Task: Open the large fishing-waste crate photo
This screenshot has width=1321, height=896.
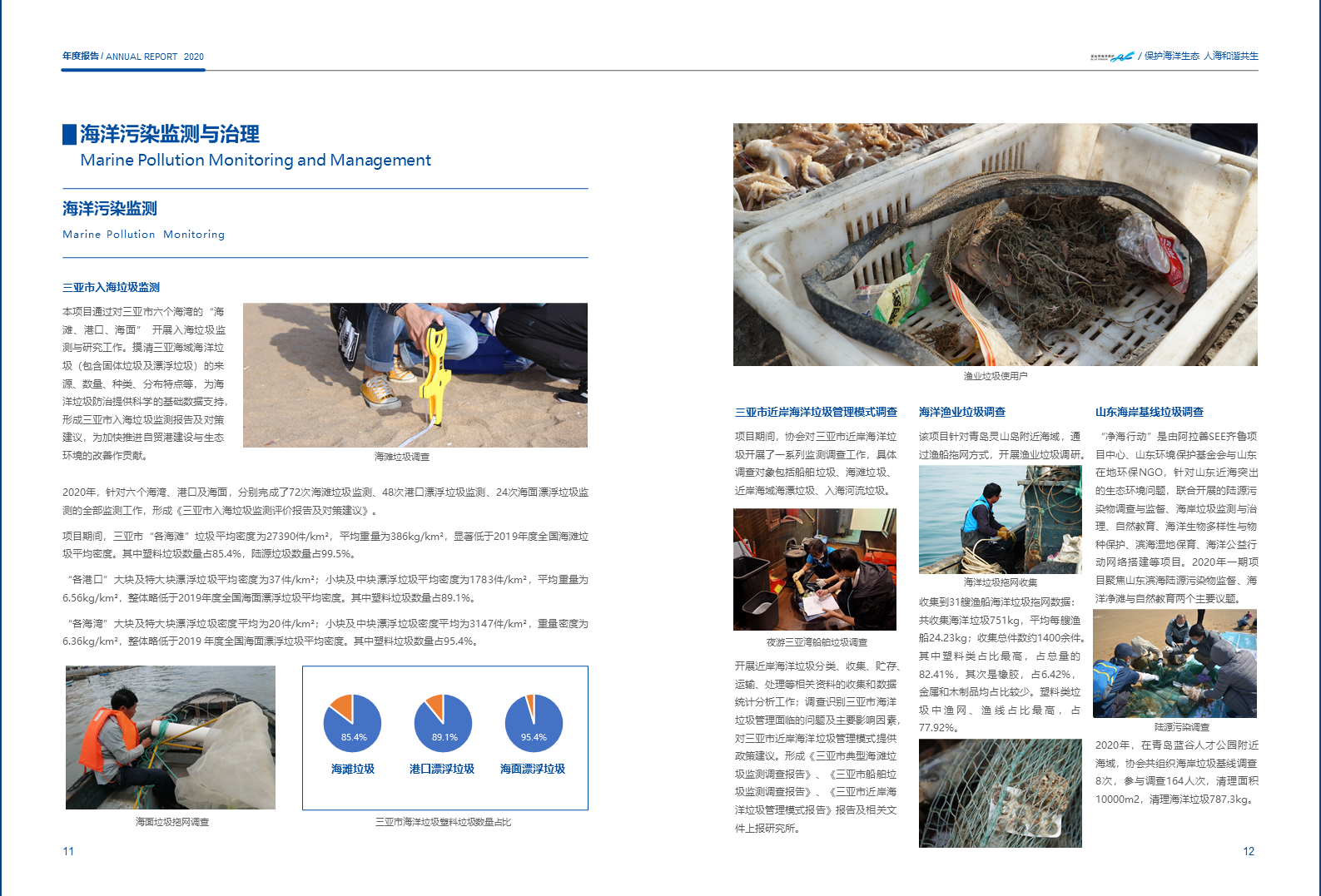Action: click(x=996, y=245)
